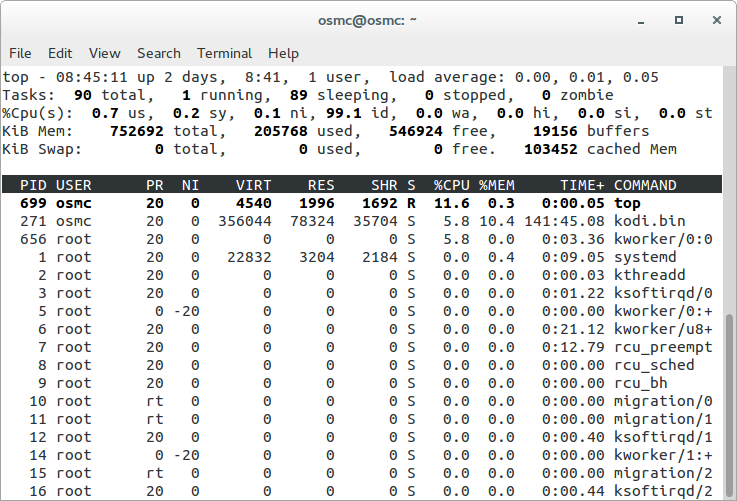
Task: Click the ksoftirqd/1 command name
Action: [663, 437]
